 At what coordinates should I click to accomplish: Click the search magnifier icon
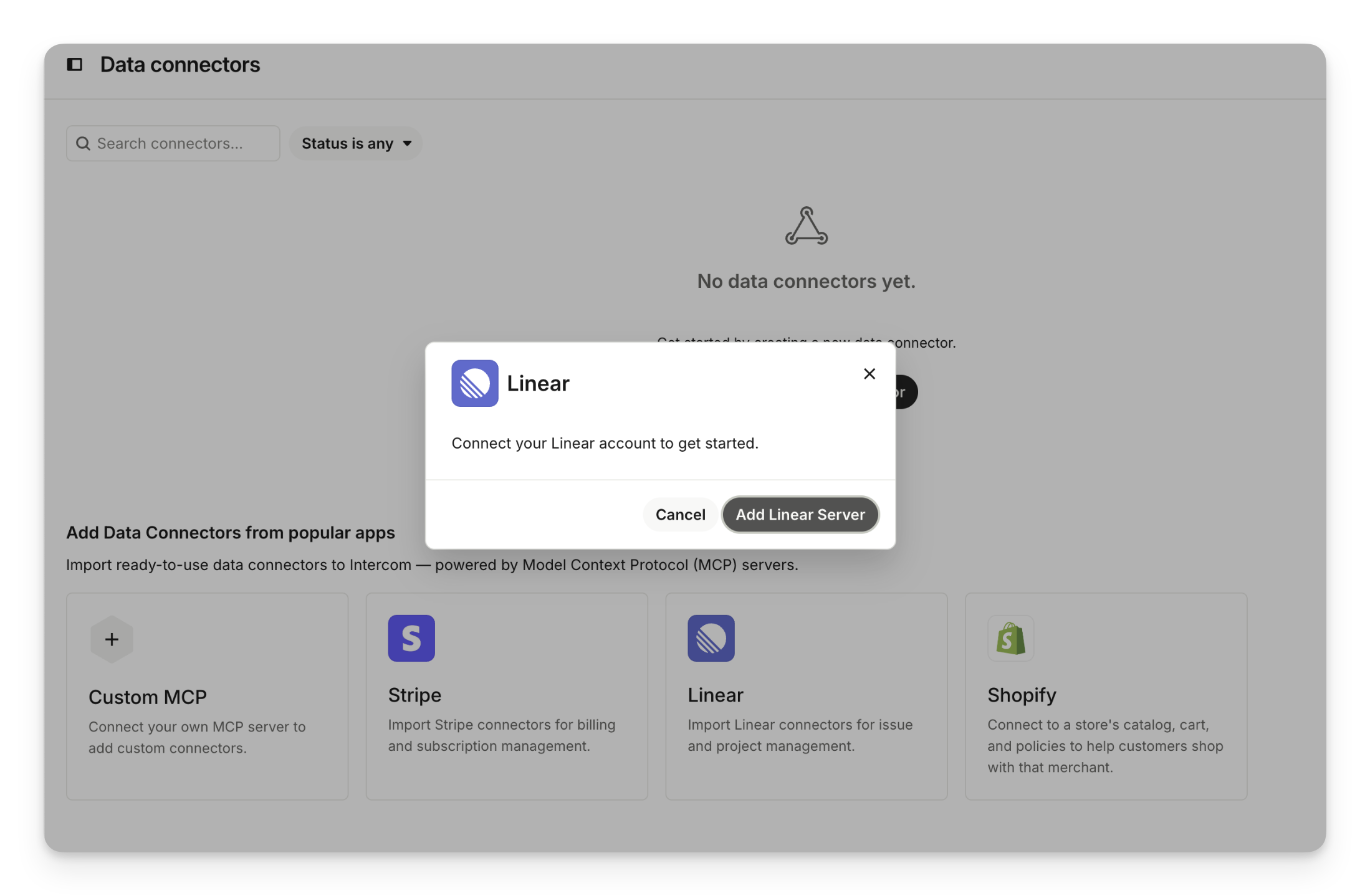(83, 144)
